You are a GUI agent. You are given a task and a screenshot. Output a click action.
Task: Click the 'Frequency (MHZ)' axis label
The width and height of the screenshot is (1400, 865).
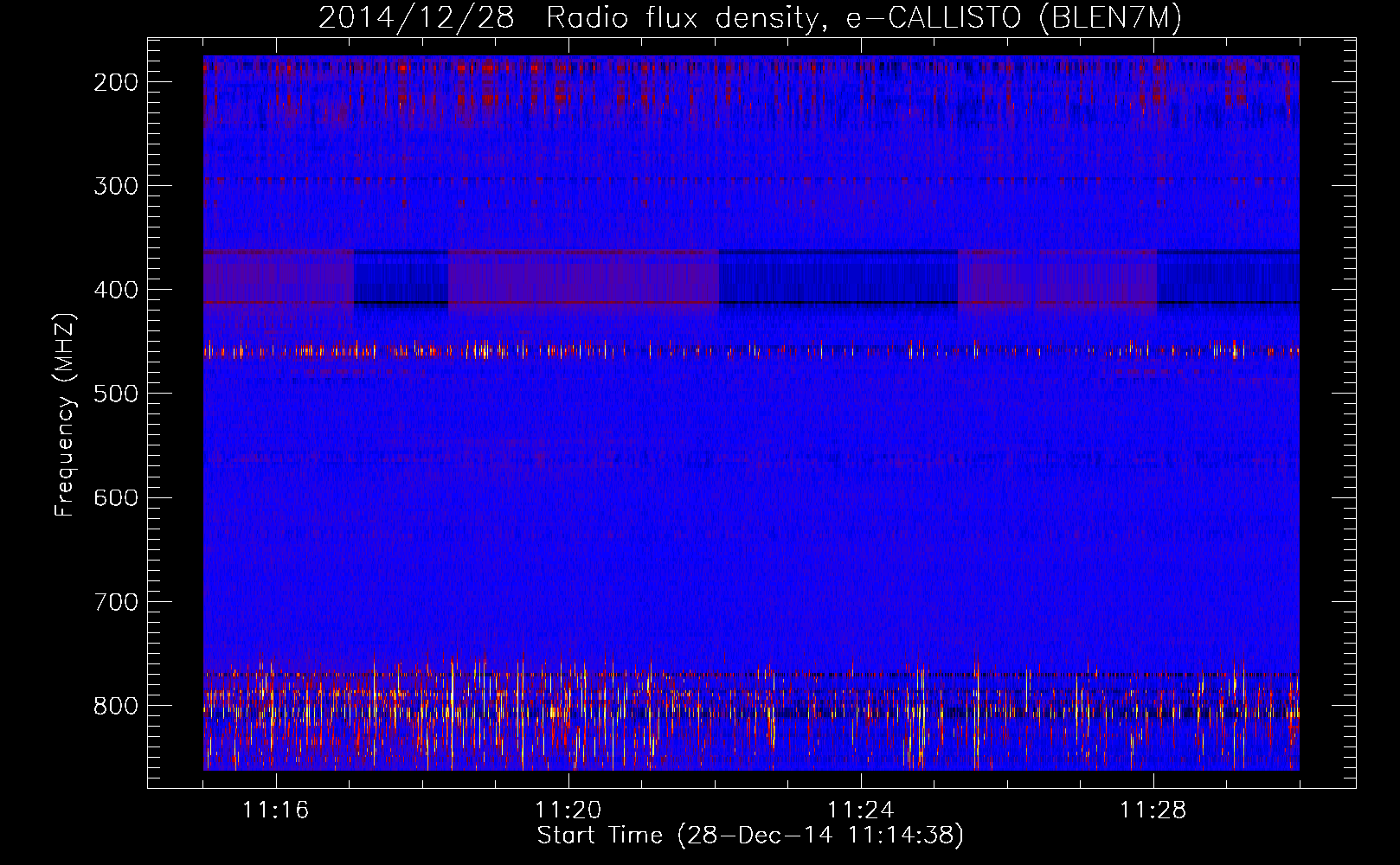pos(65,414)
